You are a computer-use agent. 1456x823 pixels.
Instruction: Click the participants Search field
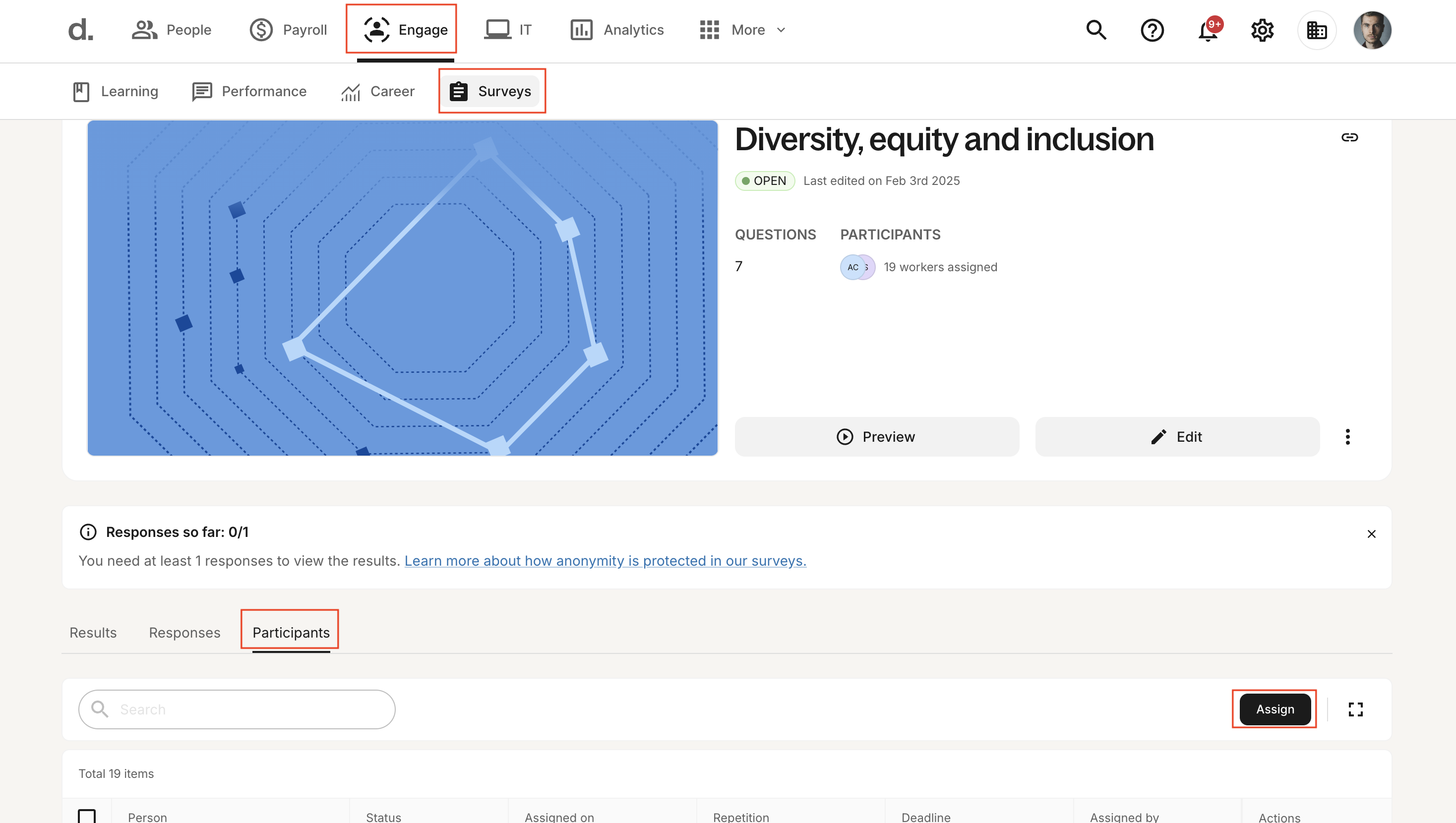[237, 709]
